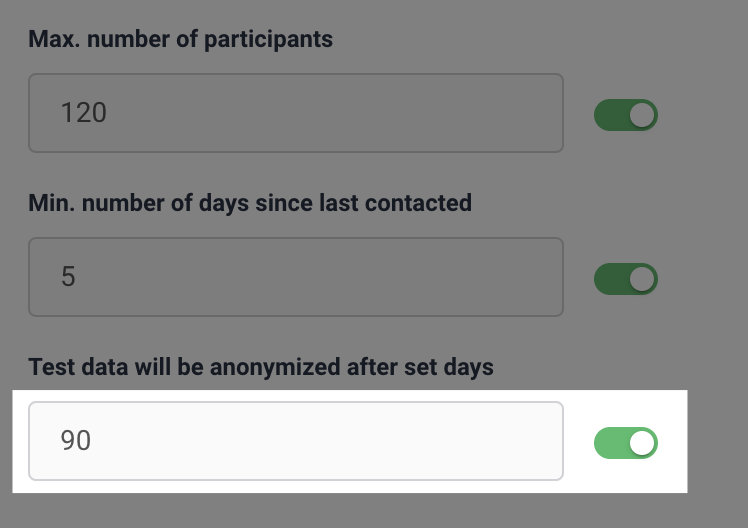Screen dimensions: 748x528
Task: Click the bright green track of the anonymization switch
Action: (x=611, y=443)
